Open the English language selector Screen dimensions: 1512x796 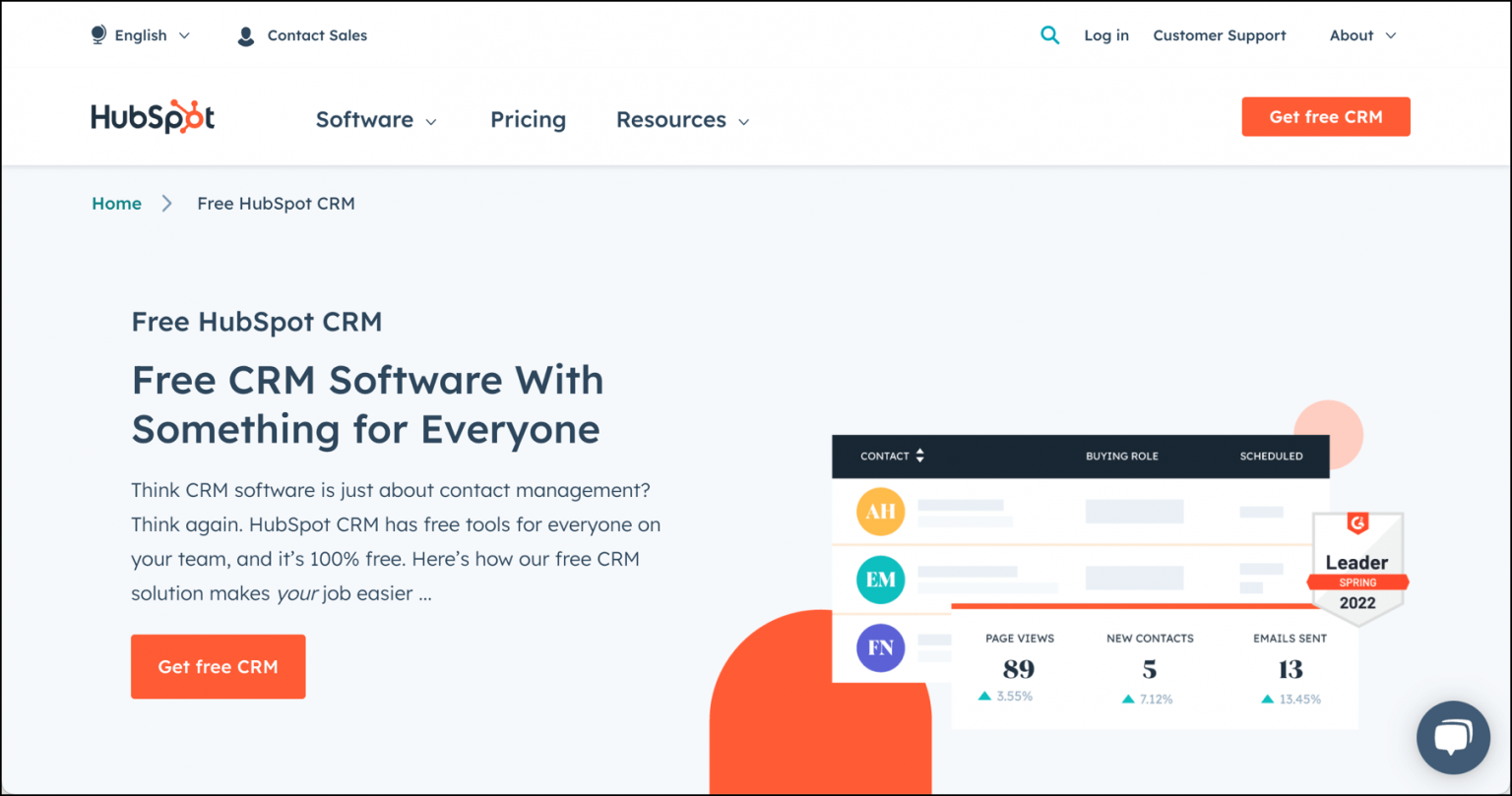pyautogui.click(x=140, y=34)
